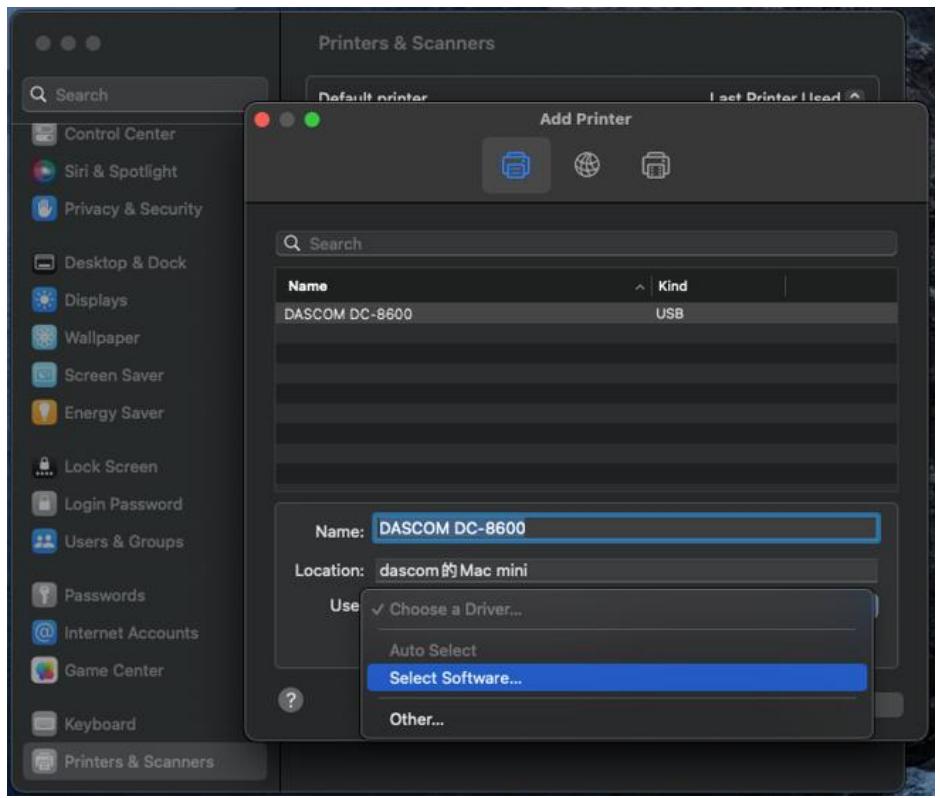Close the Add Printer window
The width and height of the screenshot is (940, 798).
(x=262, y=119)
